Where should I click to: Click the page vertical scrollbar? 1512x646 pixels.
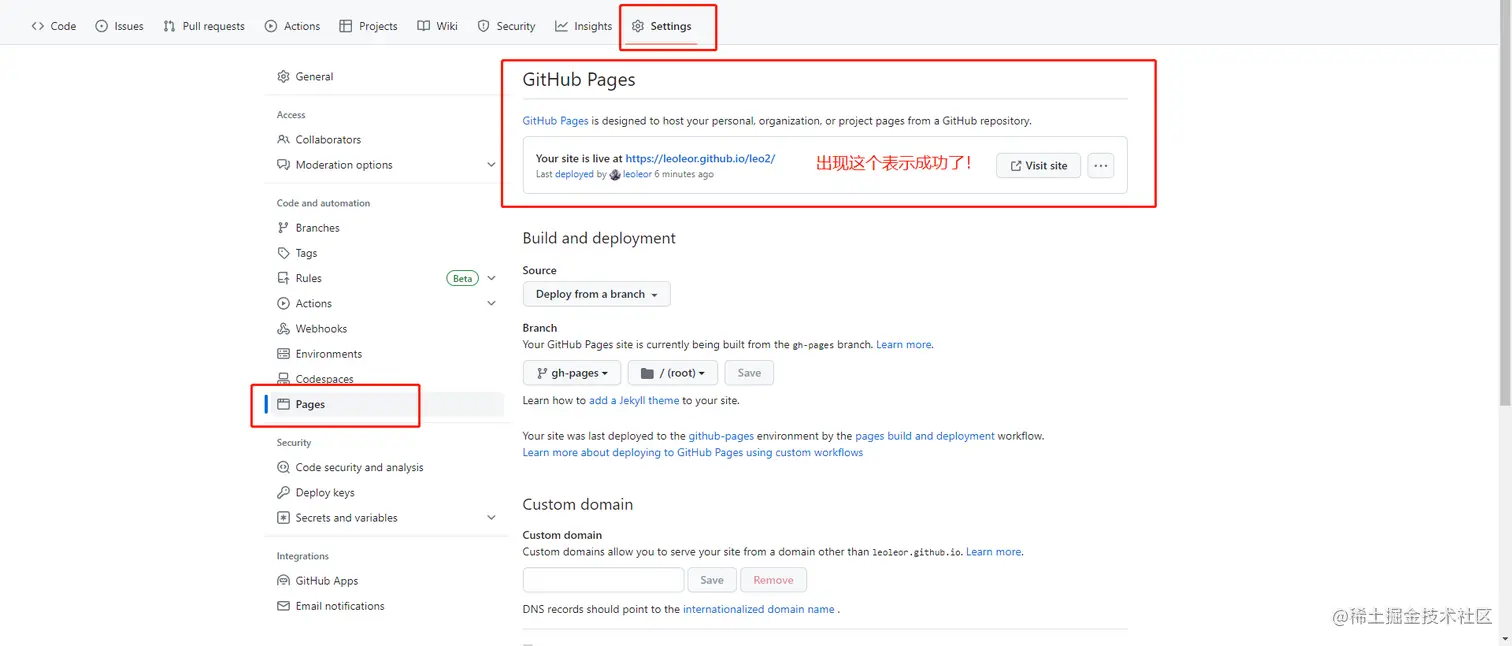pyautogui.click(x=1505, y=205)
